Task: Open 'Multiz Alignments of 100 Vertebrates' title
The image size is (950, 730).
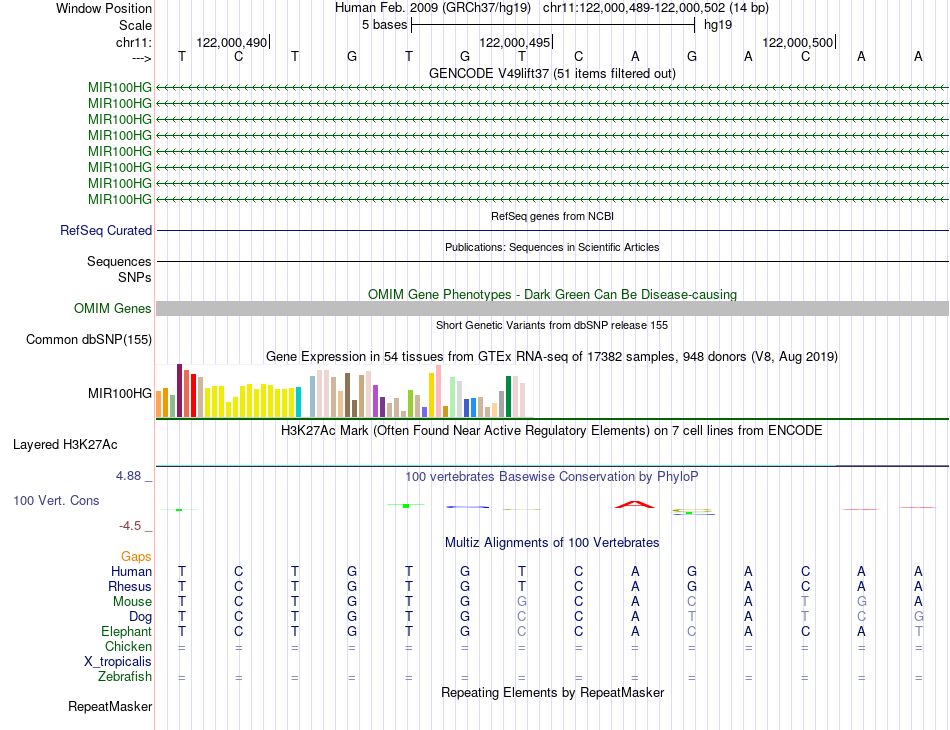Action: click(552, 543)
